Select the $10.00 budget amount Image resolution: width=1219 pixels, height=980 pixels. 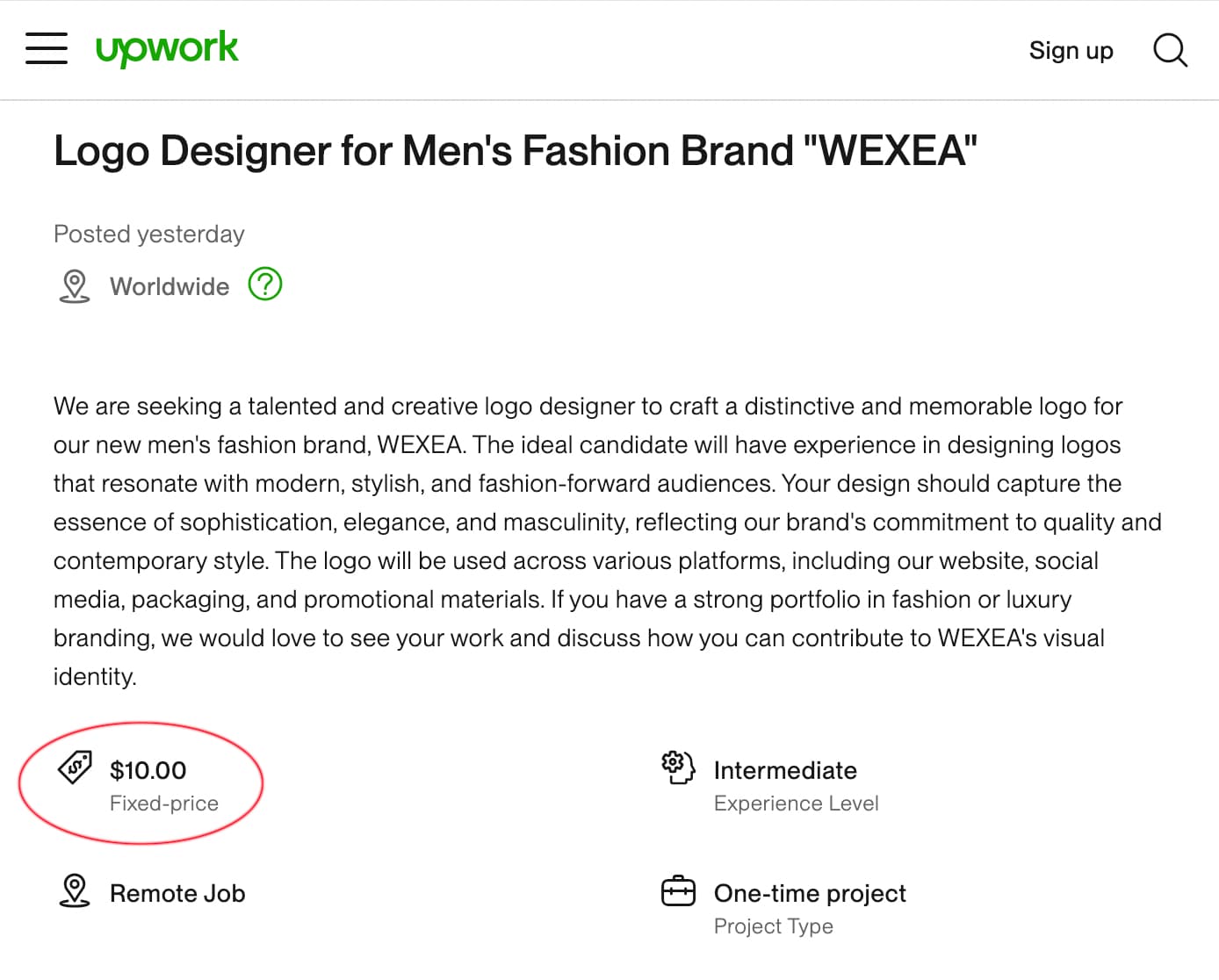[148, 771]
